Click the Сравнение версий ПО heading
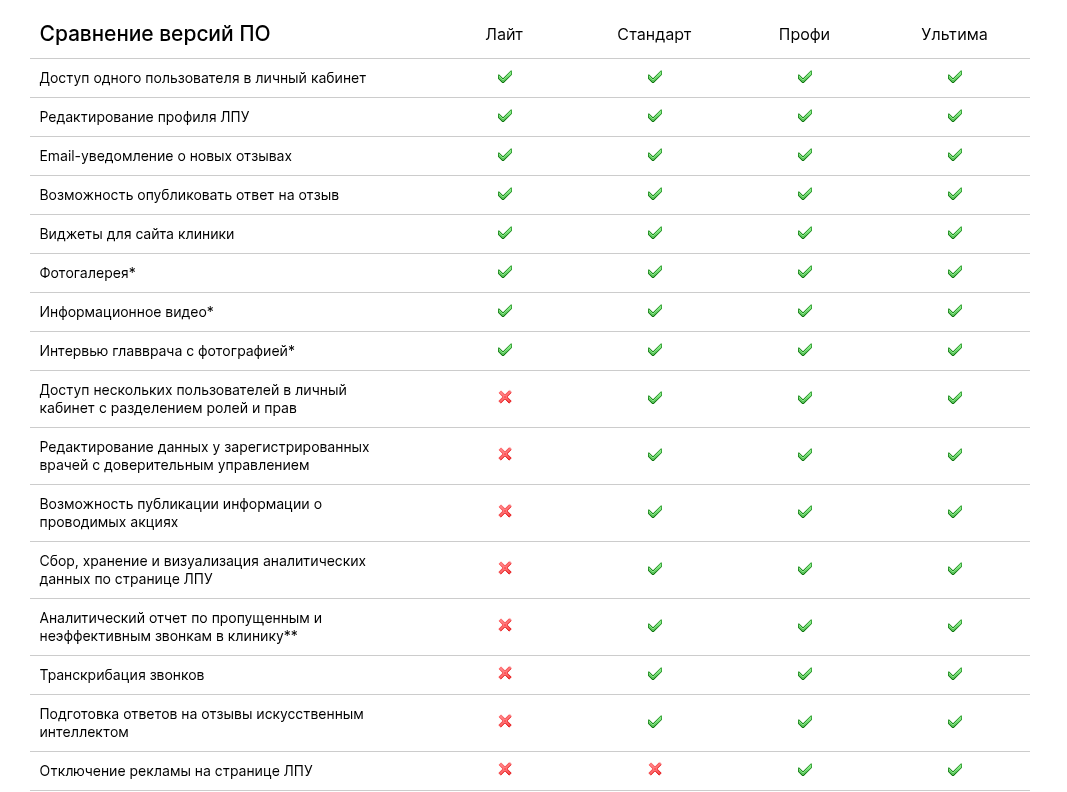1067x792 pixels. coord(154,33)
